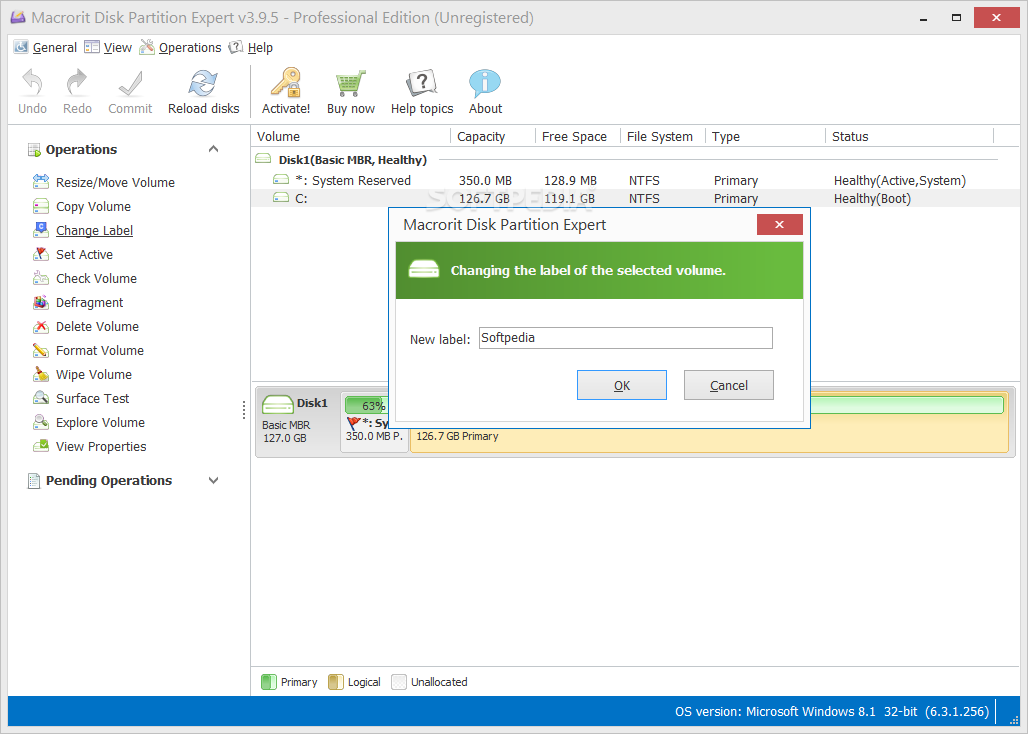Choose Format Volume operation
Viewport: 1028px width, 734px height.
[88, 351]
